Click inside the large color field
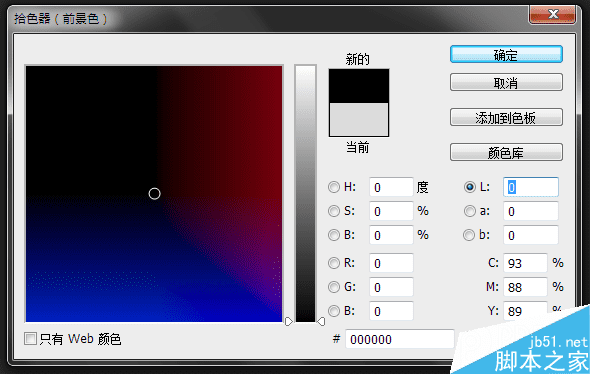 click(x=154, y=194)
